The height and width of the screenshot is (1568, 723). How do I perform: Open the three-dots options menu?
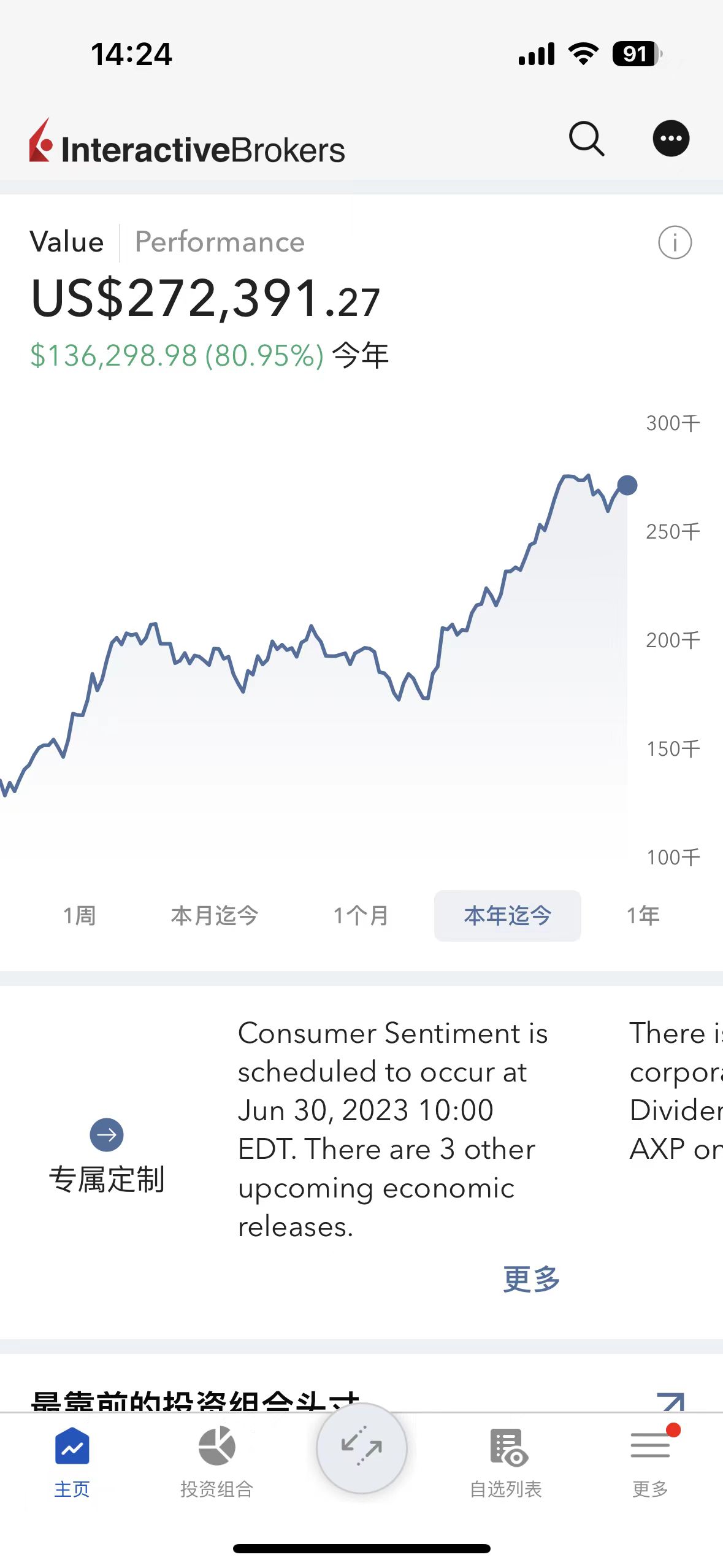coord(671,138)
